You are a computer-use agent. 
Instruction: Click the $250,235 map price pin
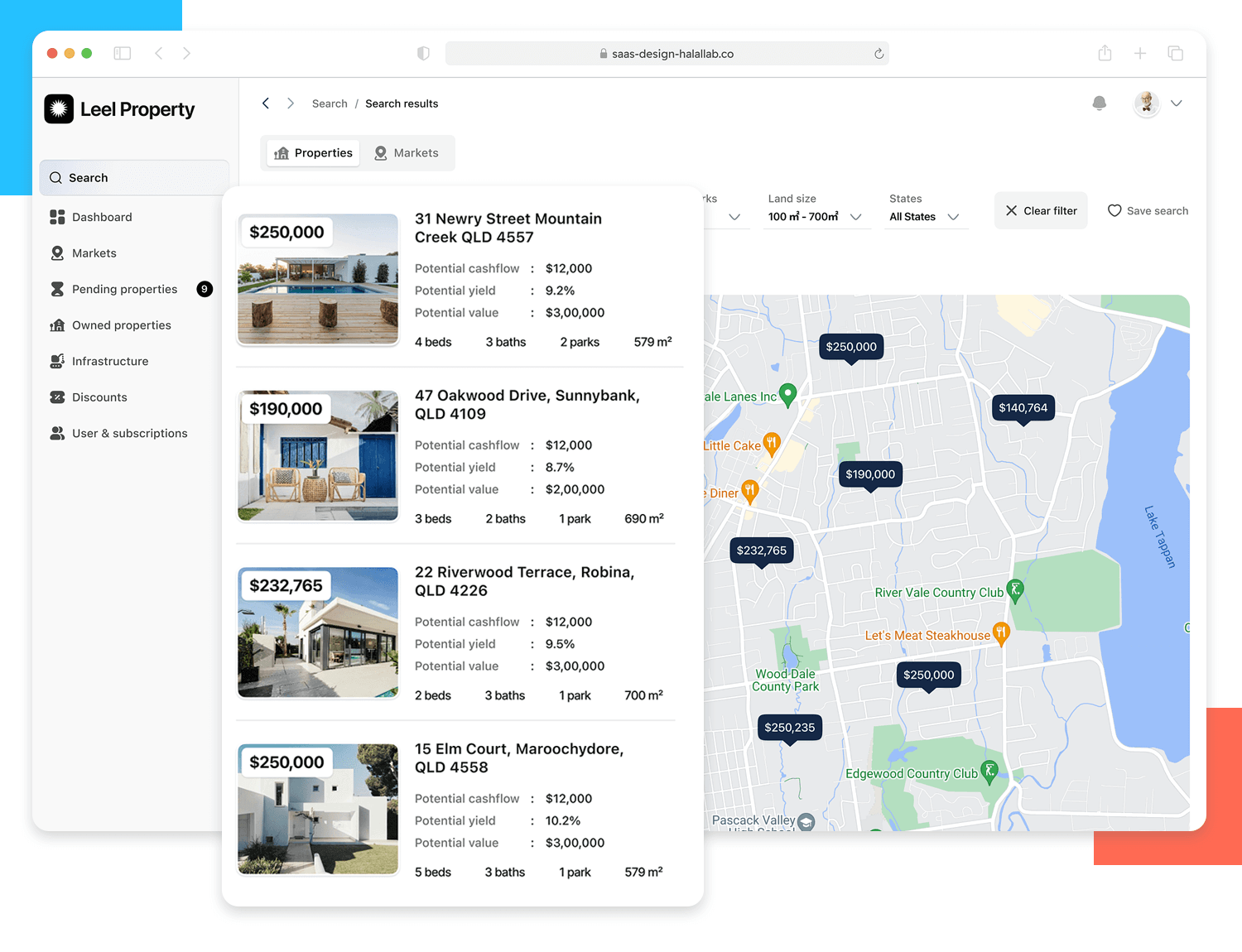point(790,728)
